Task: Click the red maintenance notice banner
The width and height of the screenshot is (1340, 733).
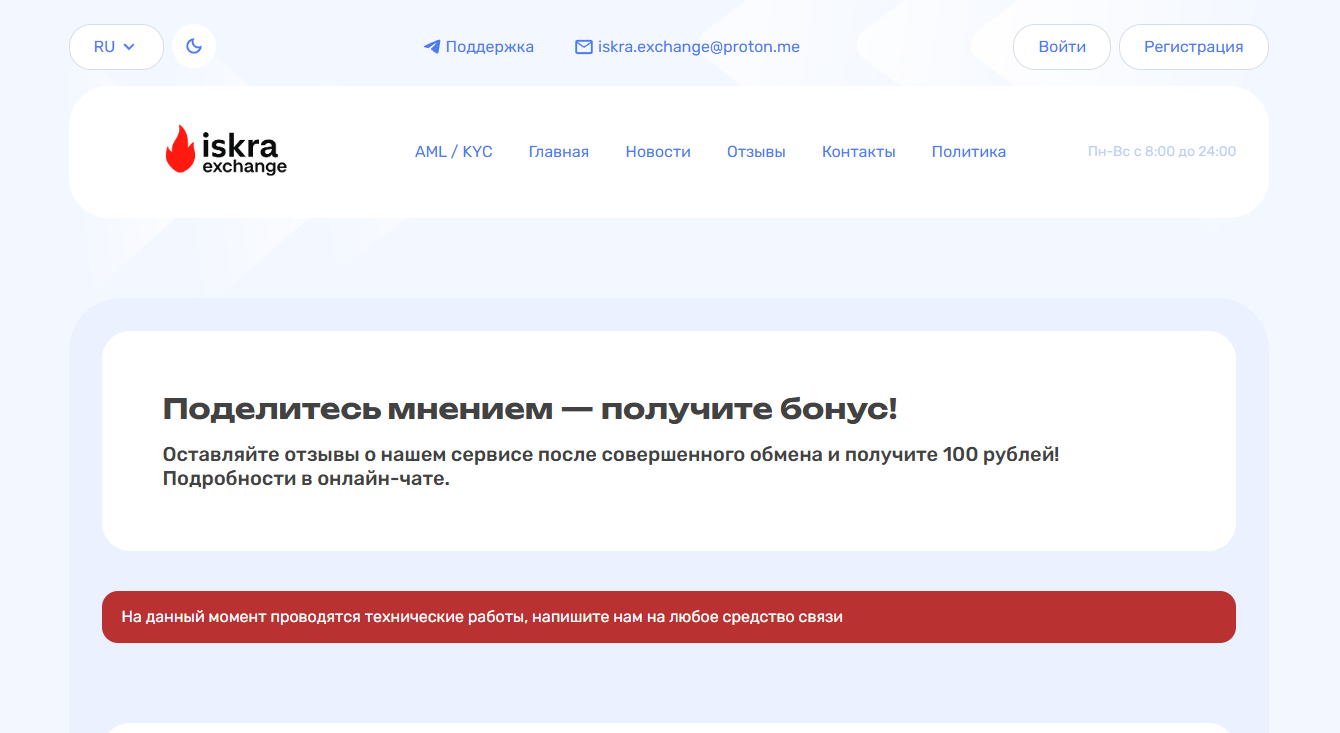Action: coord(669,617)
